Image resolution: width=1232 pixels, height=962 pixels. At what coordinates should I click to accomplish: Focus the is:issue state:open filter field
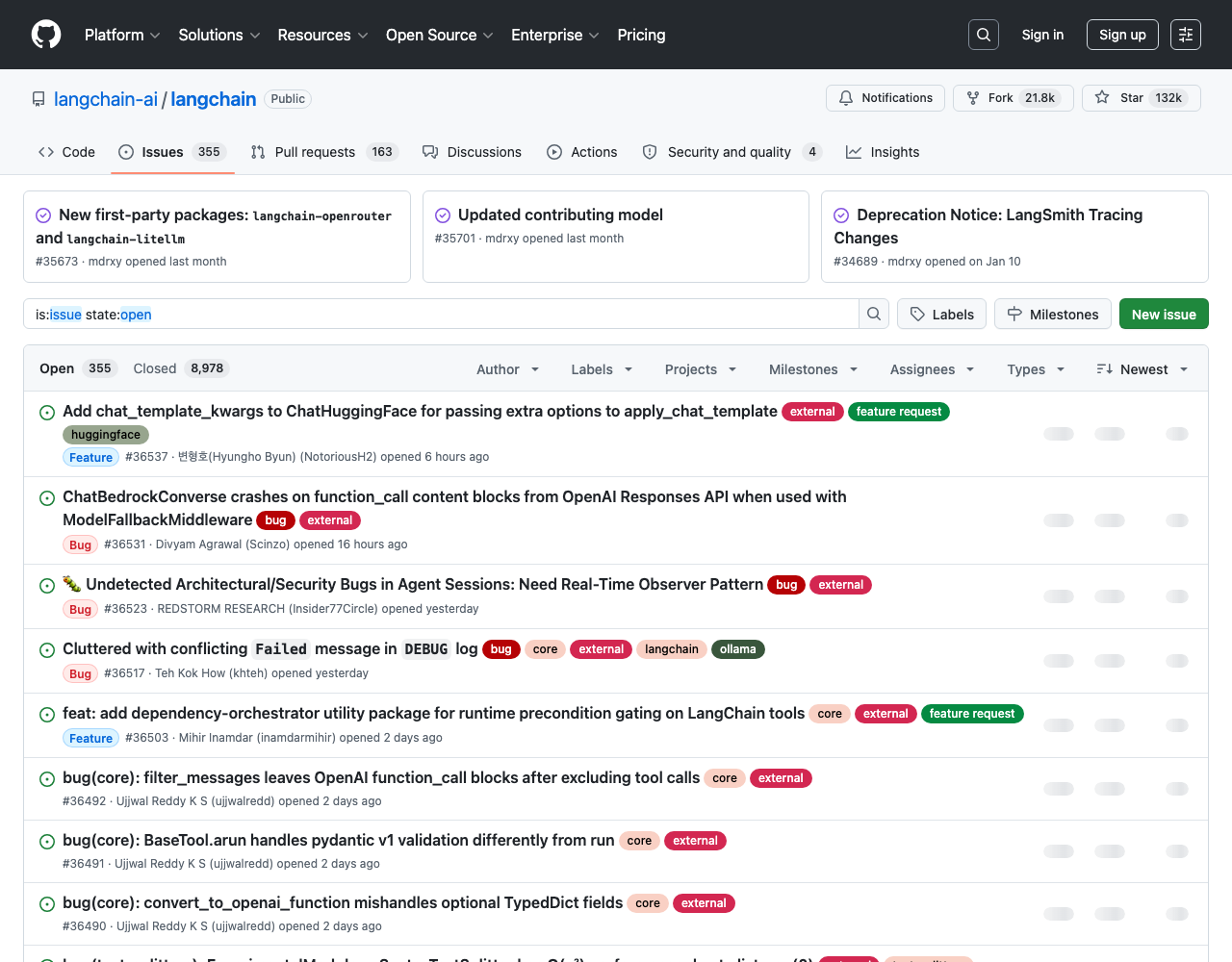(x=441, y=314)
